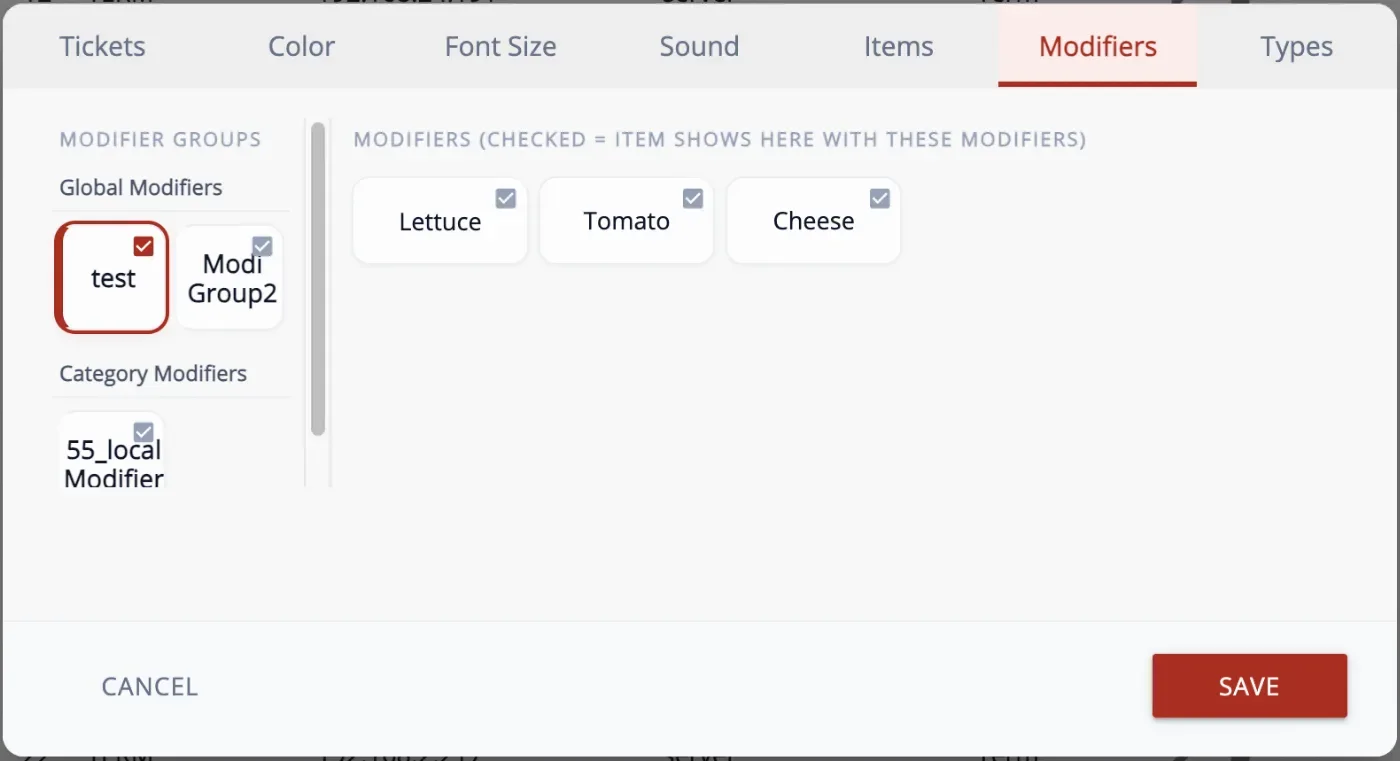This screenshot has height=761, width=1400.
Task: Uncheck the Cheese modifier checkbox
Action: coord(879,198)
